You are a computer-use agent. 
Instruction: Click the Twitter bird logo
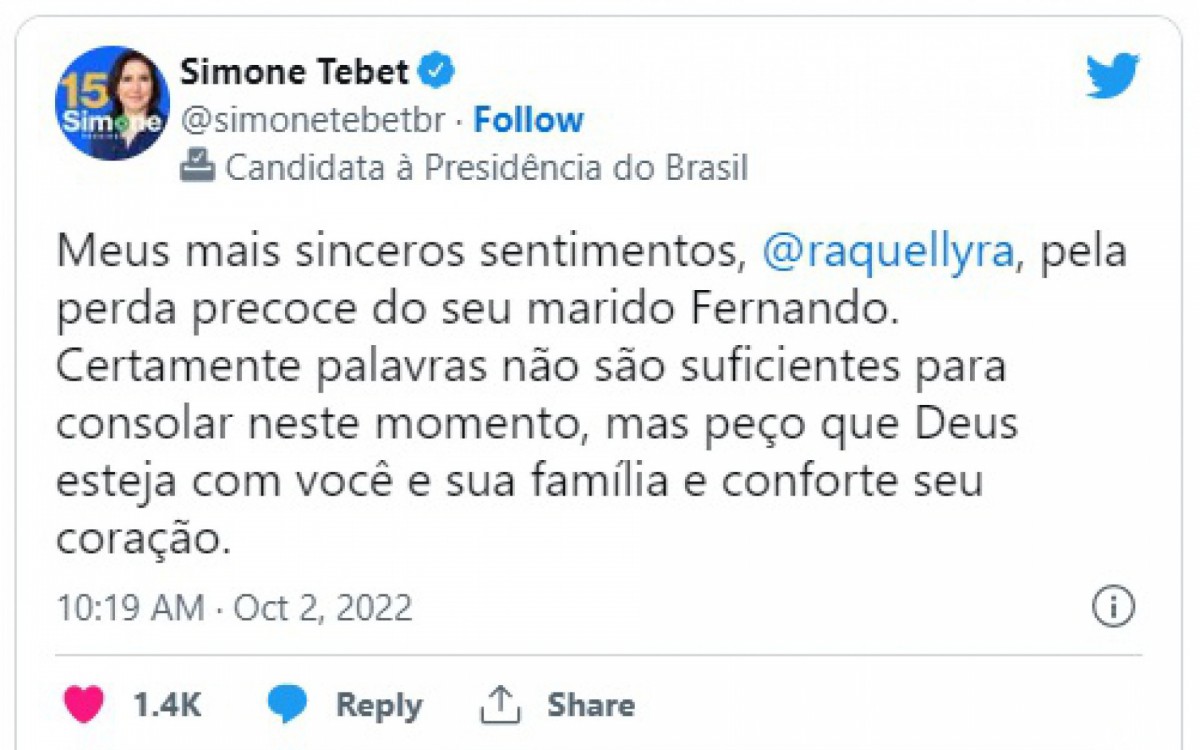pos(1114,74)
